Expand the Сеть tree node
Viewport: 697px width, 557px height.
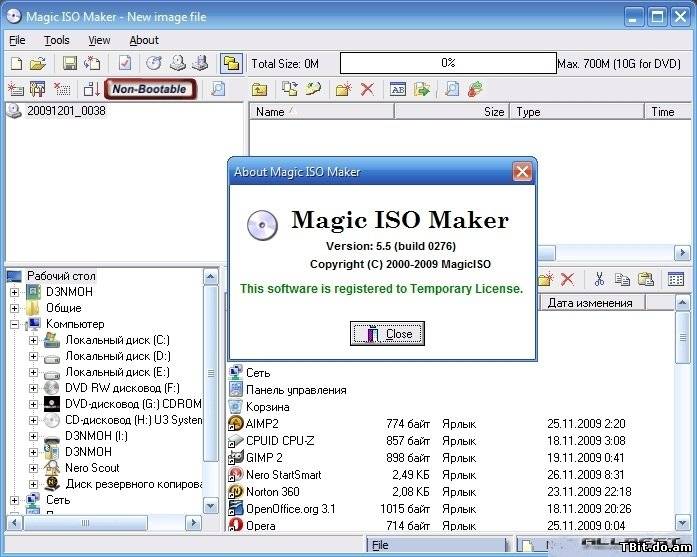[14, 500]
